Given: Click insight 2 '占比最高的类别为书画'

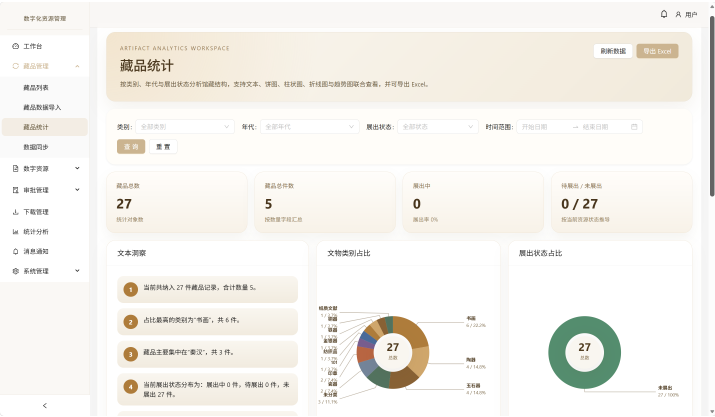Looking at the screenshot, I should (207, 321).
